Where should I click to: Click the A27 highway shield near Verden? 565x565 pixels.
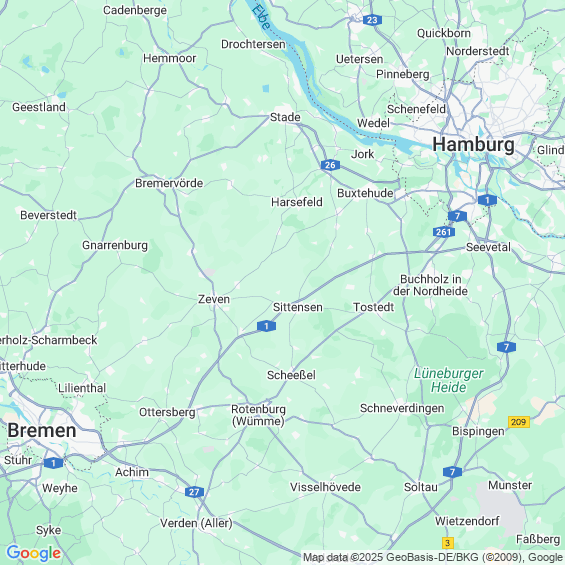[194, 492]
